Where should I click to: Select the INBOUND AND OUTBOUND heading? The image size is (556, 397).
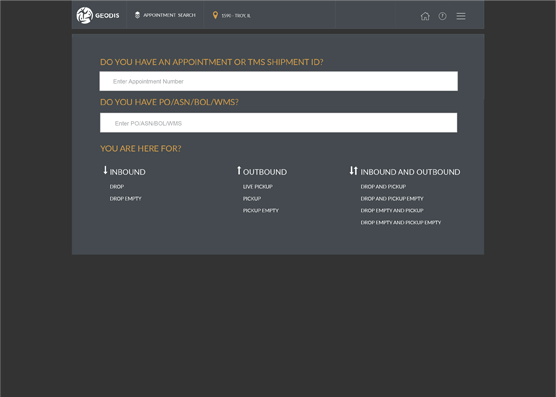(410, 172)
